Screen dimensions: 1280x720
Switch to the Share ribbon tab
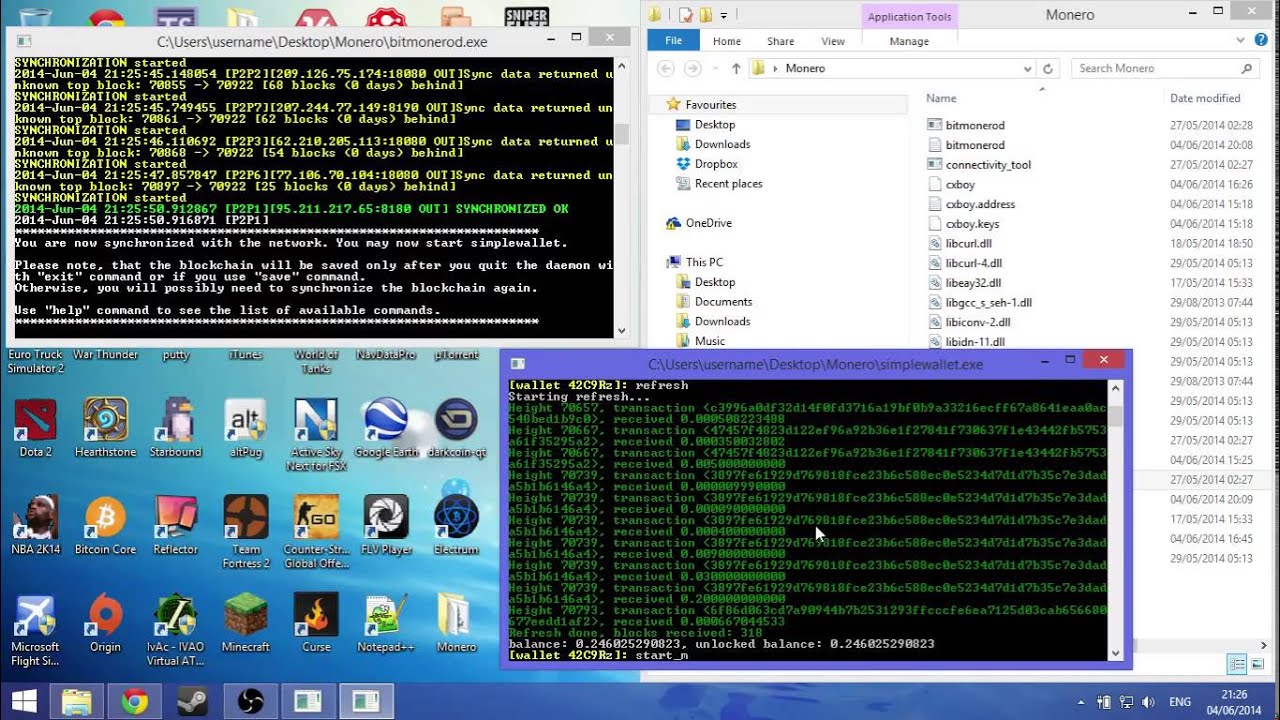point(780,41)
